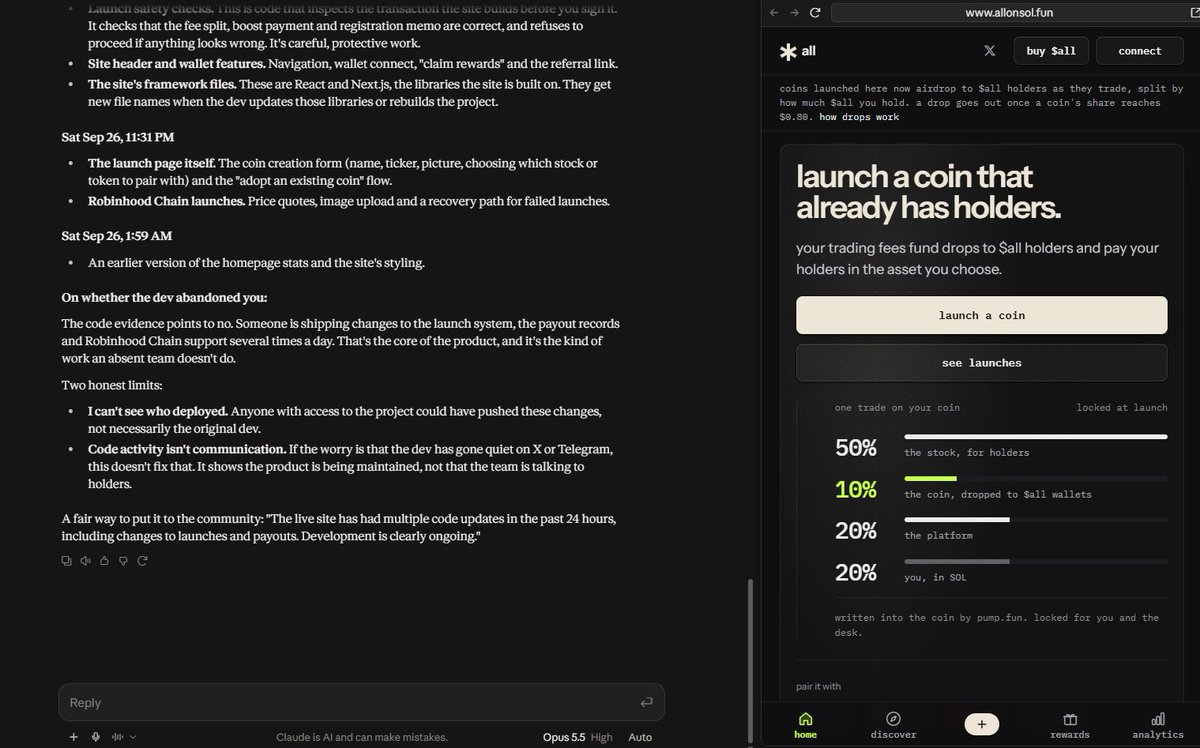This screenshot has height=748, width=1200.
Task: Go back in the preview browser
Action: point(773,13)
